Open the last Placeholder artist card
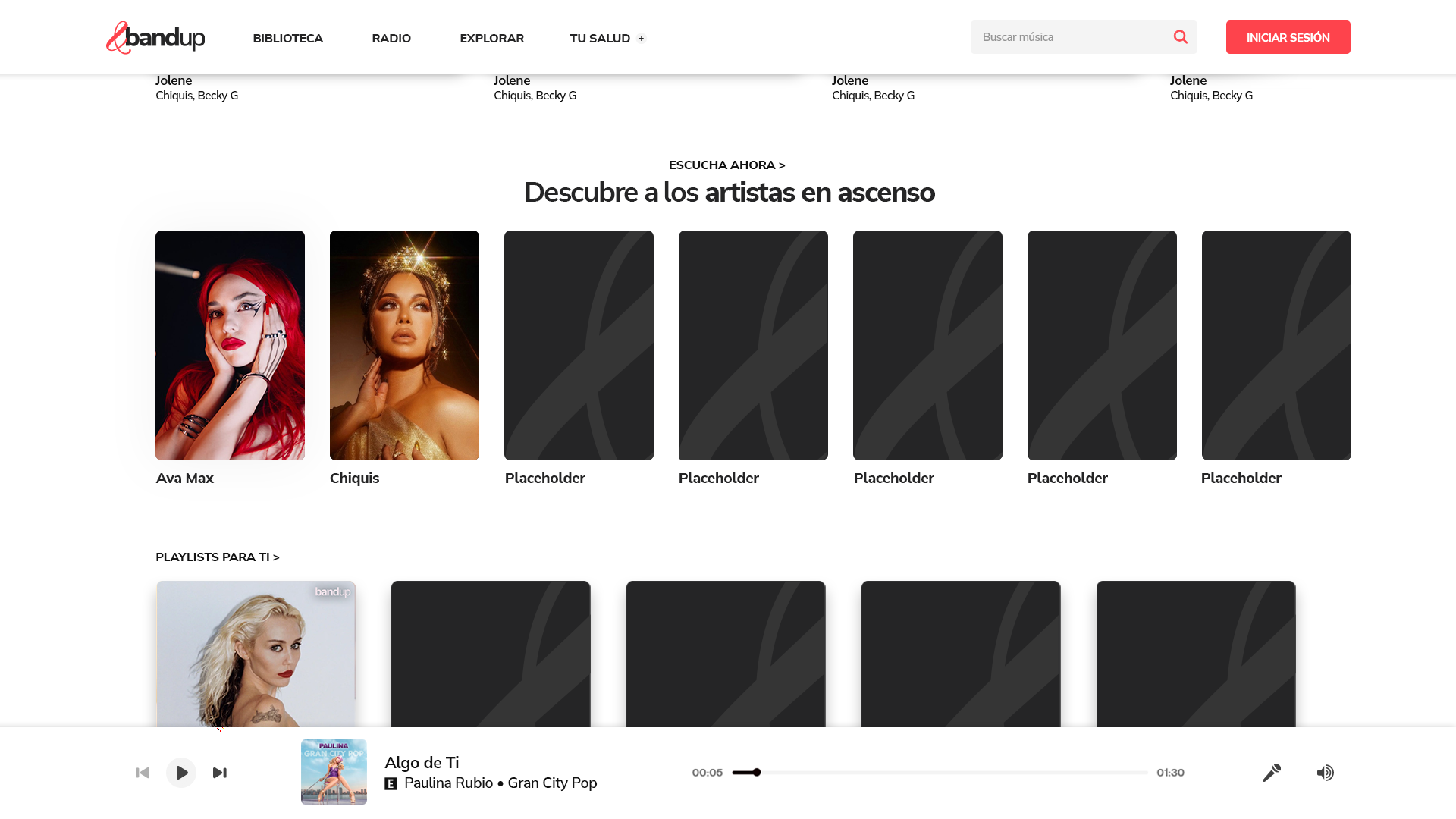This screenshot has height=819, width=1456. pos(1276,345)
